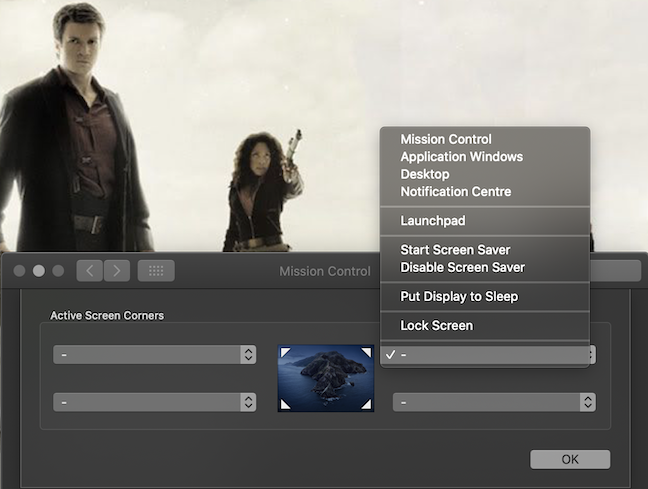
Task: Select Notification Centre menu entry
Action: click(485, 191)
